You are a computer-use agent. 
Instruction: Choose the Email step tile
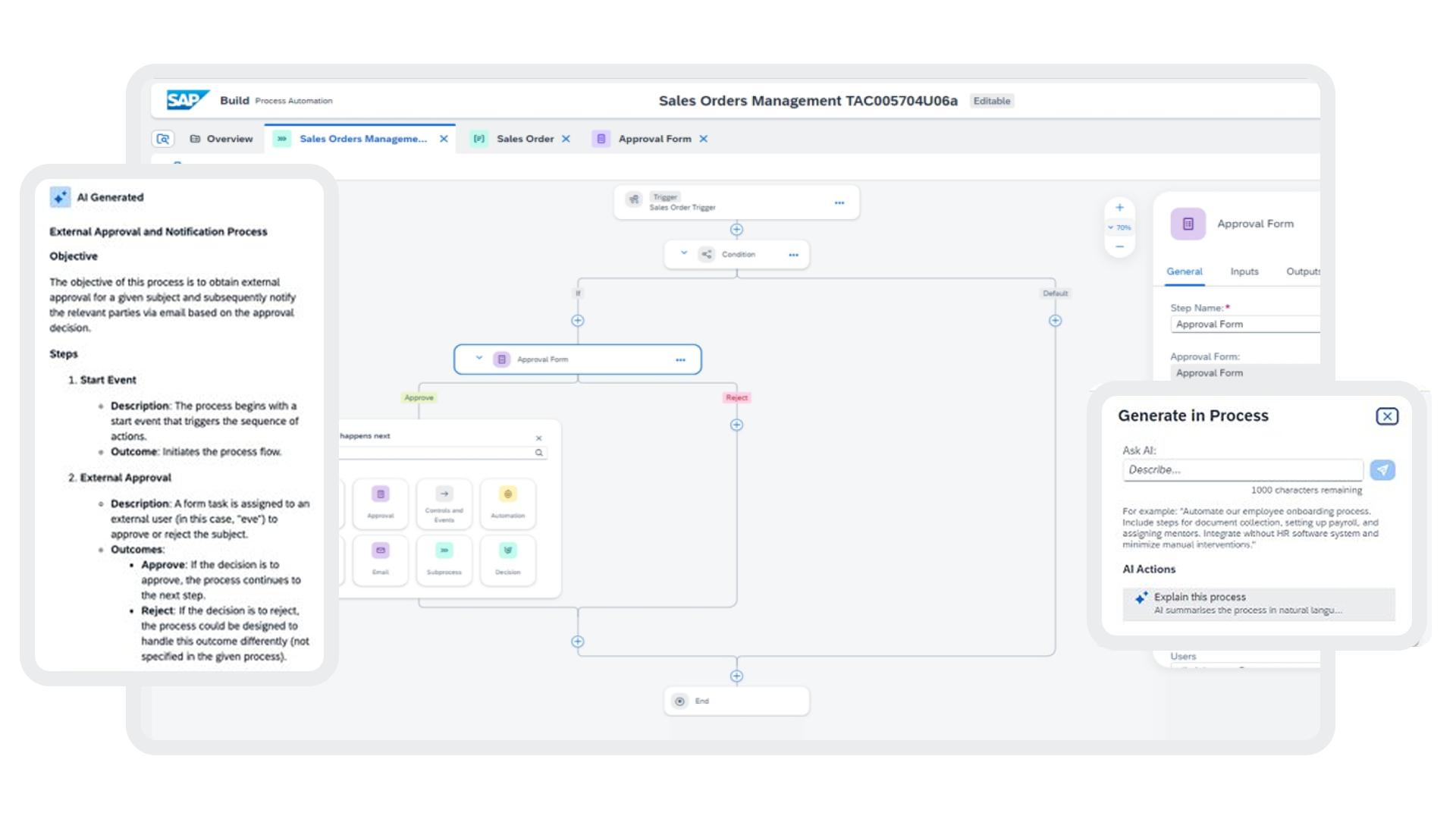[x=380, y=560]
